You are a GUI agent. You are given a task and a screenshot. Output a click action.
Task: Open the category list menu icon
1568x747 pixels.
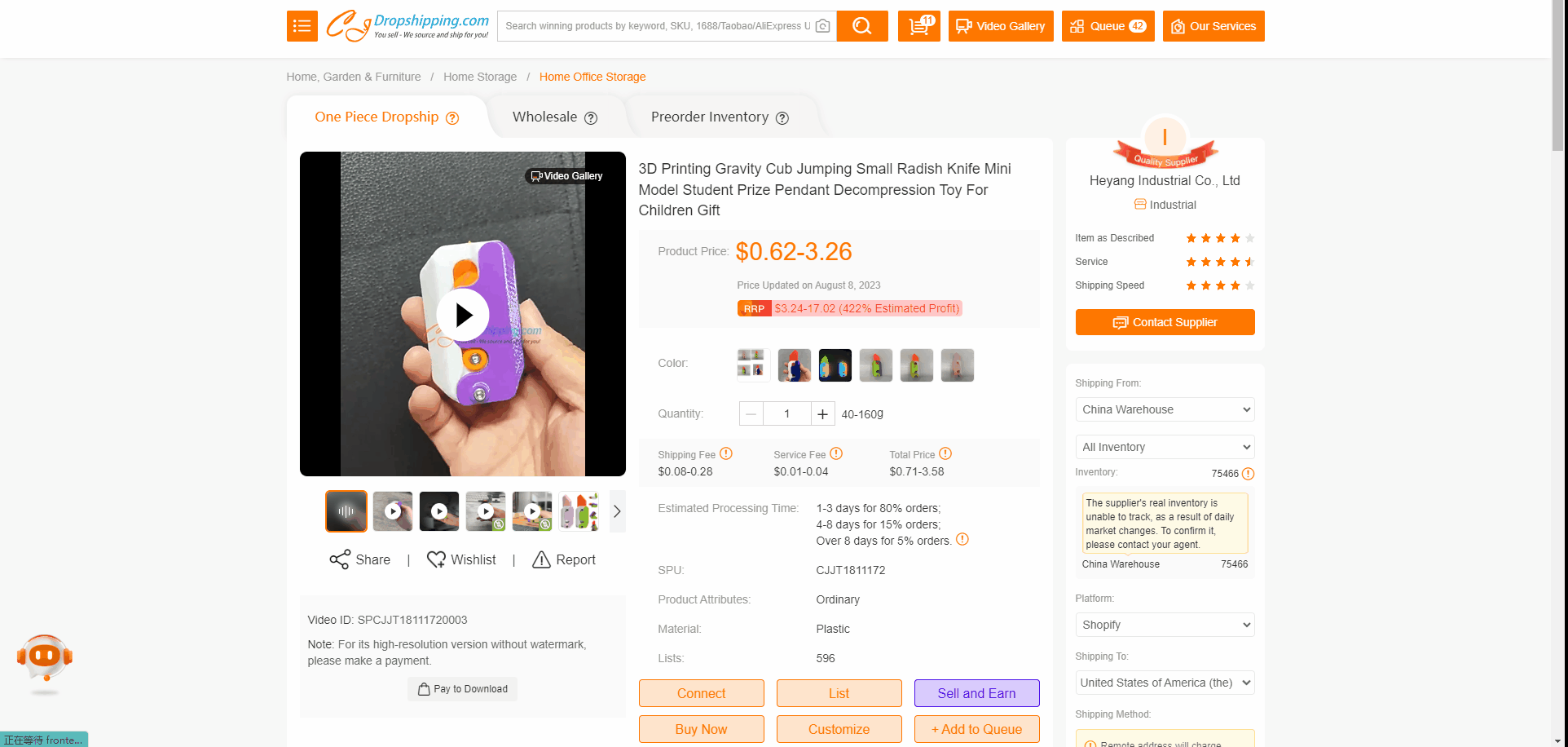point(302,26)
